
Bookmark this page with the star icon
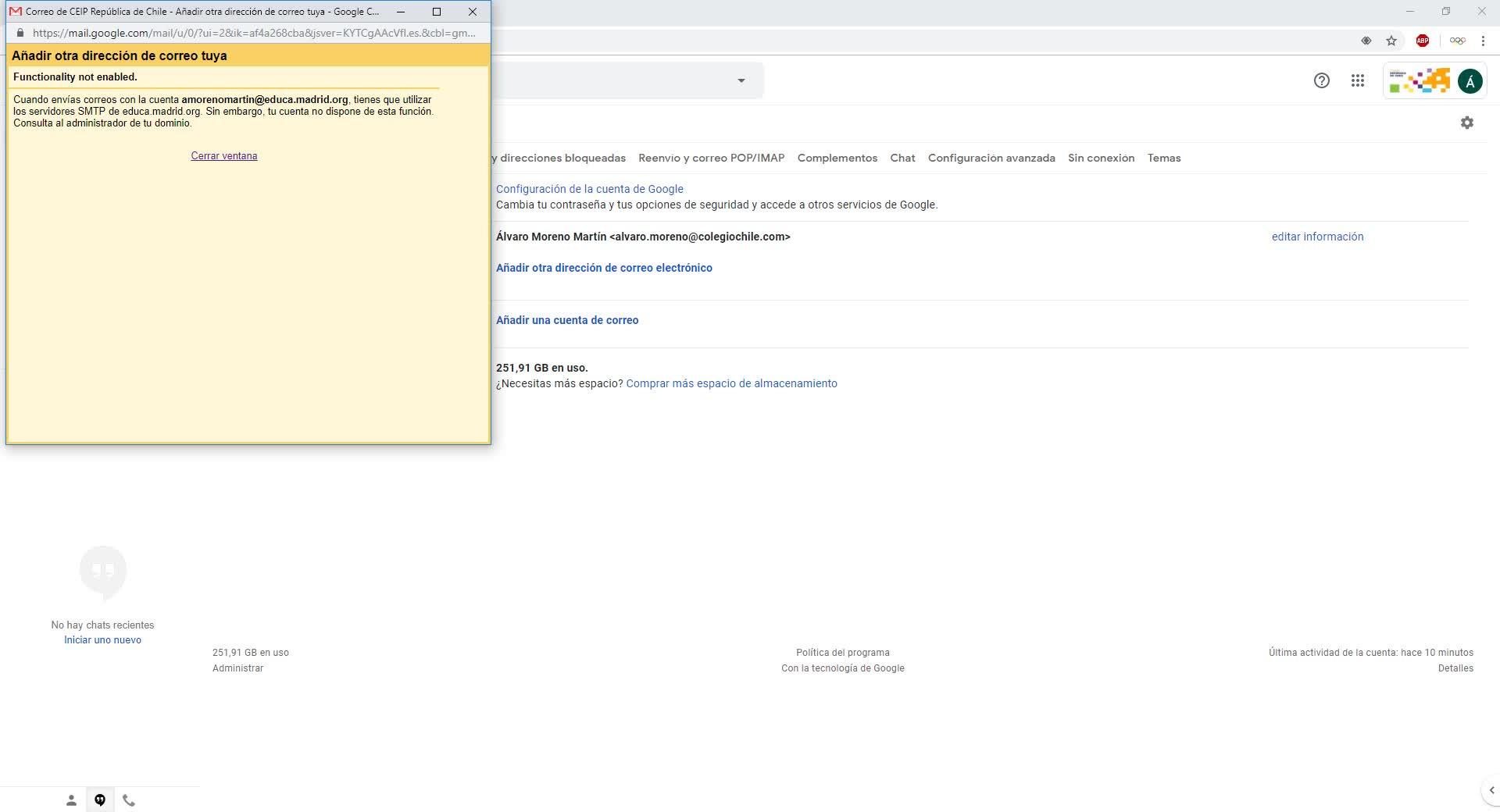(x=1391, y=41)
